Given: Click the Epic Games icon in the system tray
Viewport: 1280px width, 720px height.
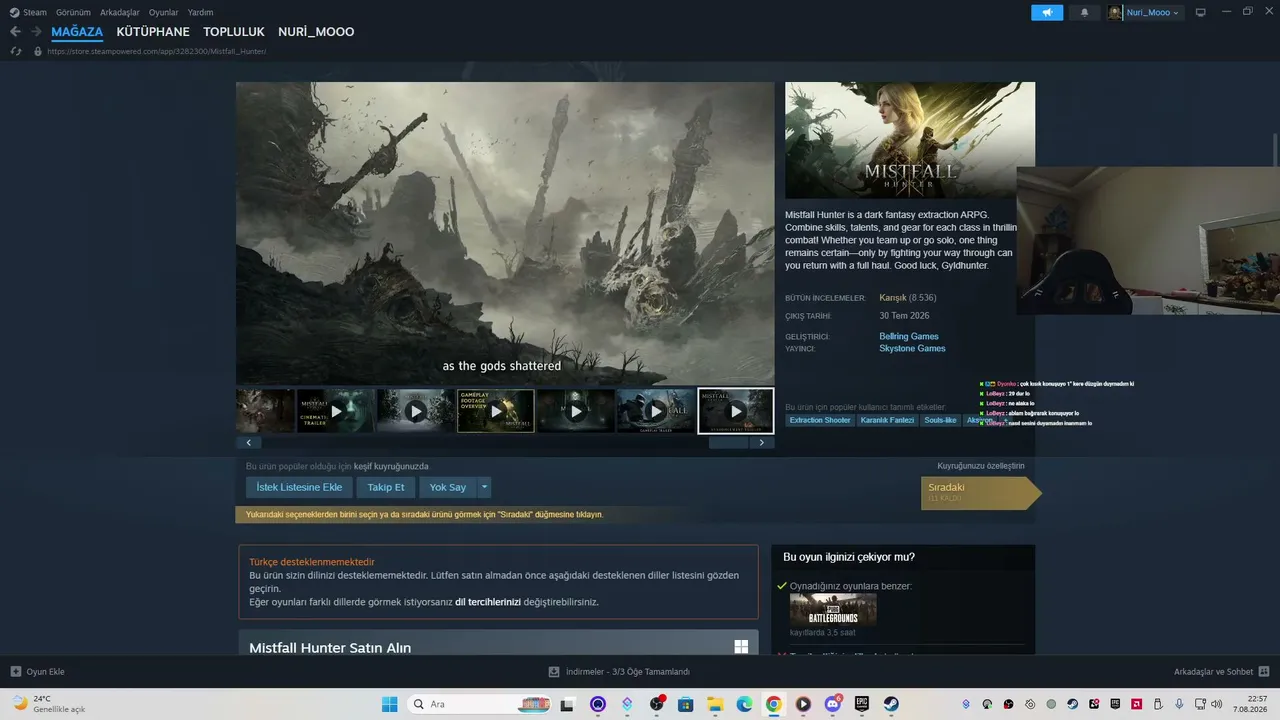Looking at the screenshot, I should coord(1116,704).
